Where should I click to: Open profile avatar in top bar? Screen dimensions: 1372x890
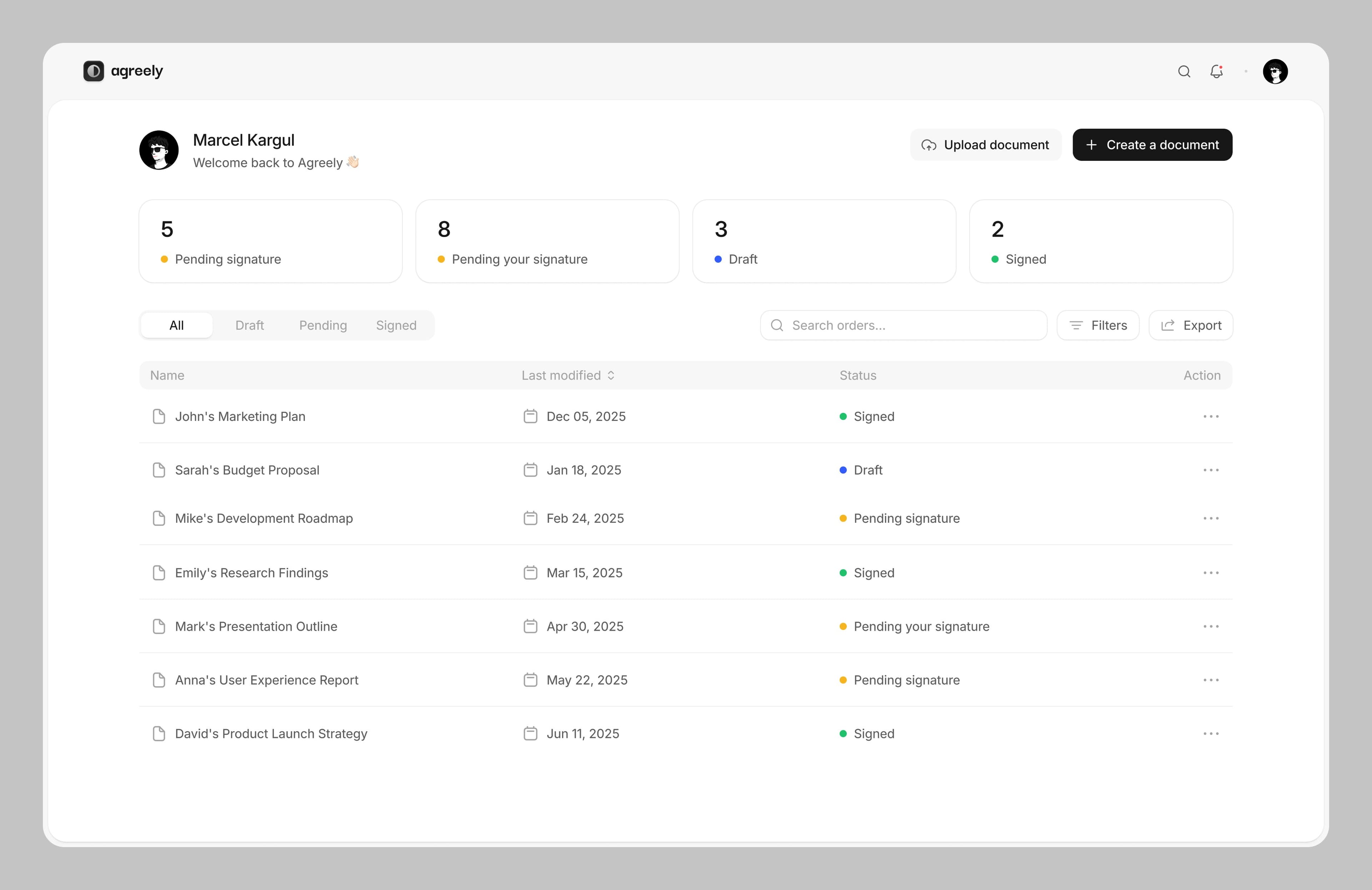tap(1275, 71)
